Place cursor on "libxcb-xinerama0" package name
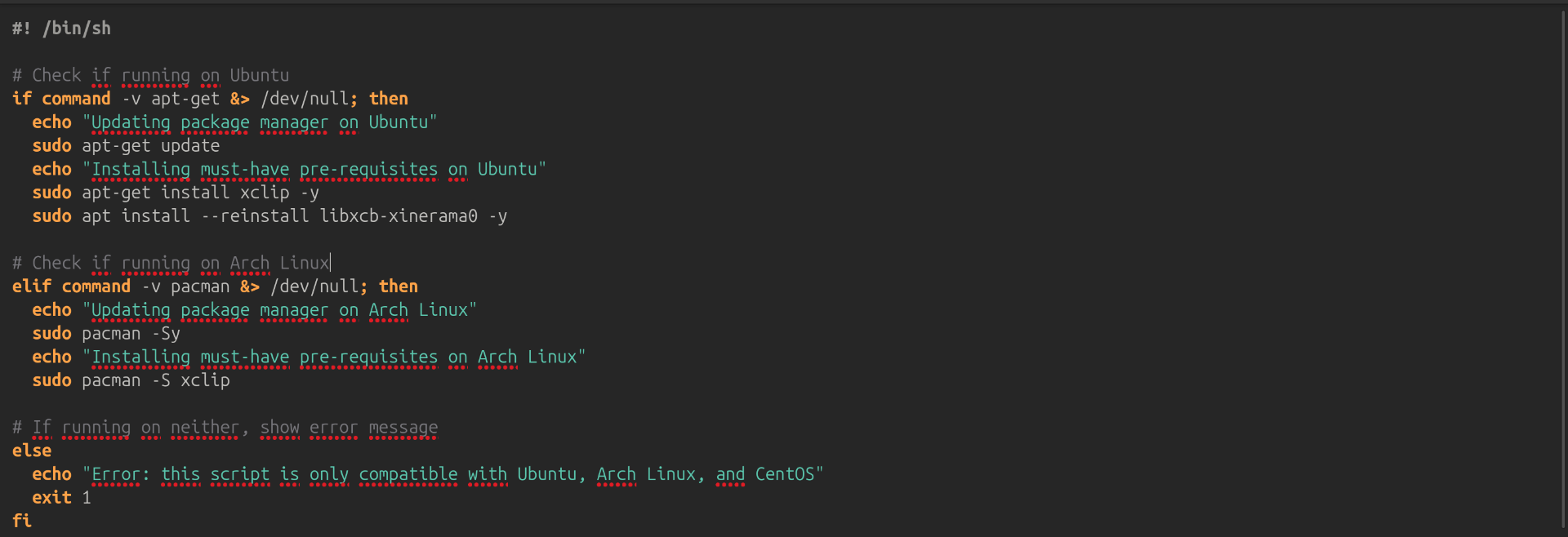1568x537 pixels. (x=399, y=216)
